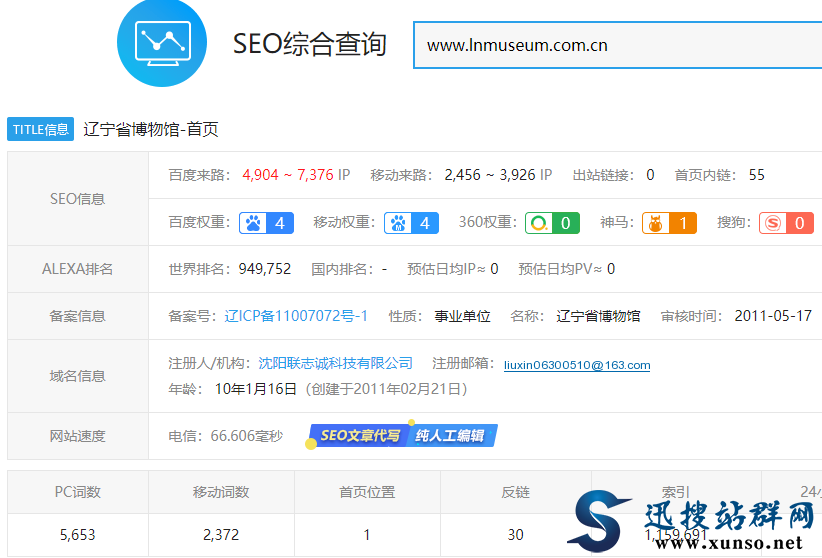Image resolution: width=822 pixels, height=558 pixels.
Task: Open the 辽ICP备11007072号-1 link
Action: (x=296, y=316)
